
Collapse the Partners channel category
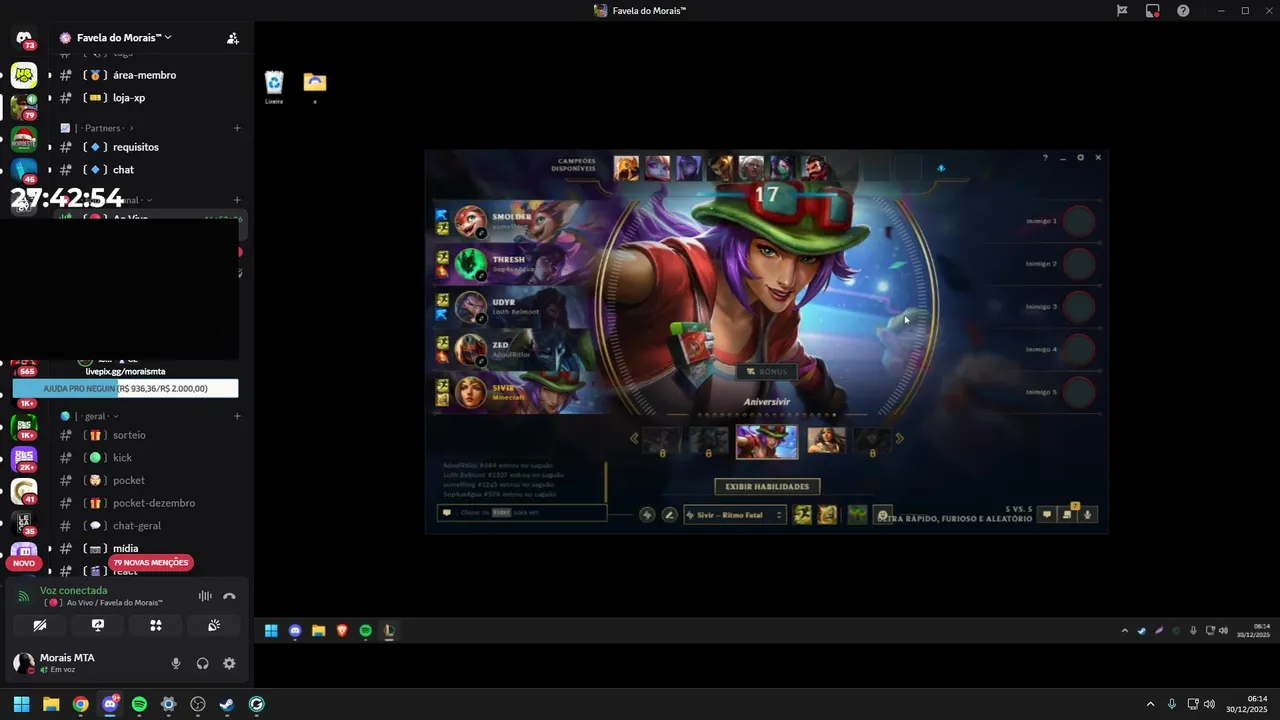pos(97,128)
